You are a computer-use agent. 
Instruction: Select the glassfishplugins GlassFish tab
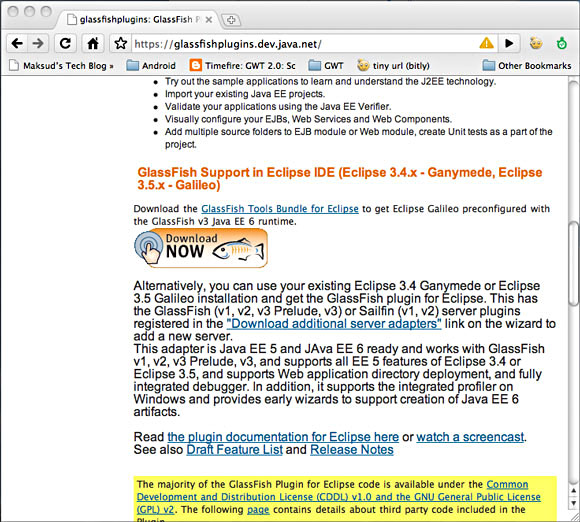137,20
